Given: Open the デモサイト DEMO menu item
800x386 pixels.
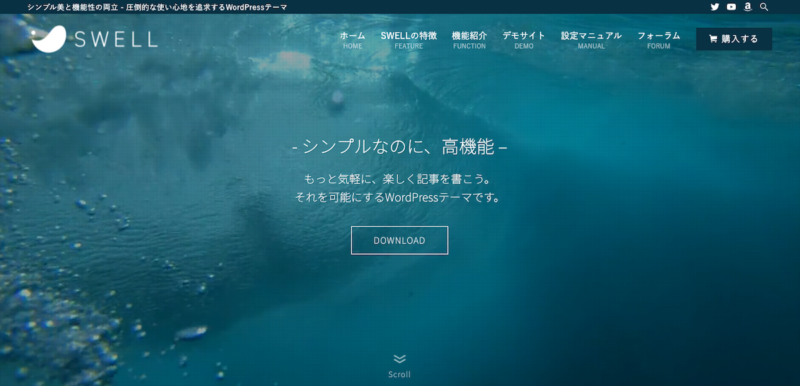Looking at the screenshot, I should click(x=523, y=40).
